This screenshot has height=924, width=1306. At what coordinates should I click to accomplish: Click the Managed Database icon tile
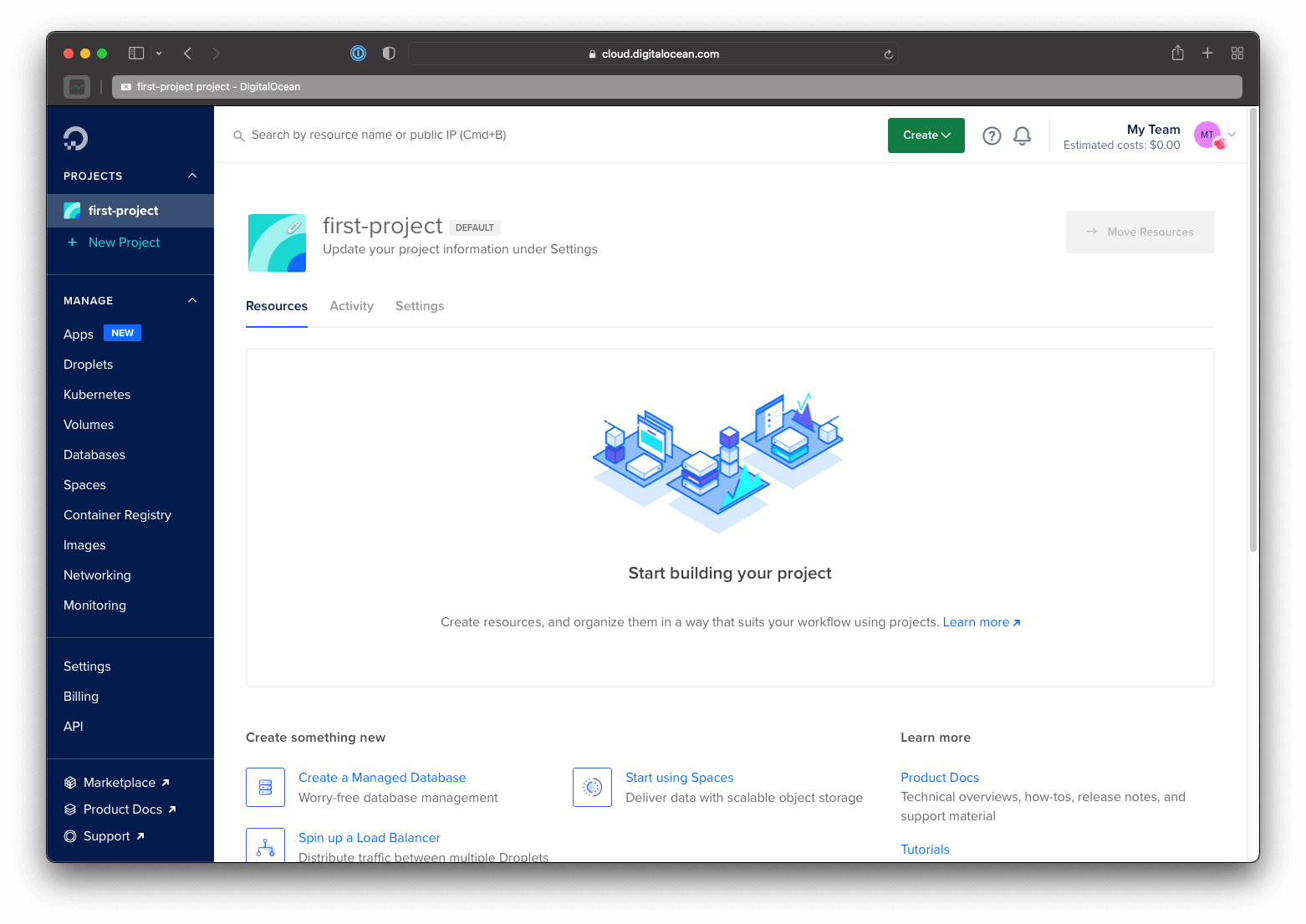266,787
